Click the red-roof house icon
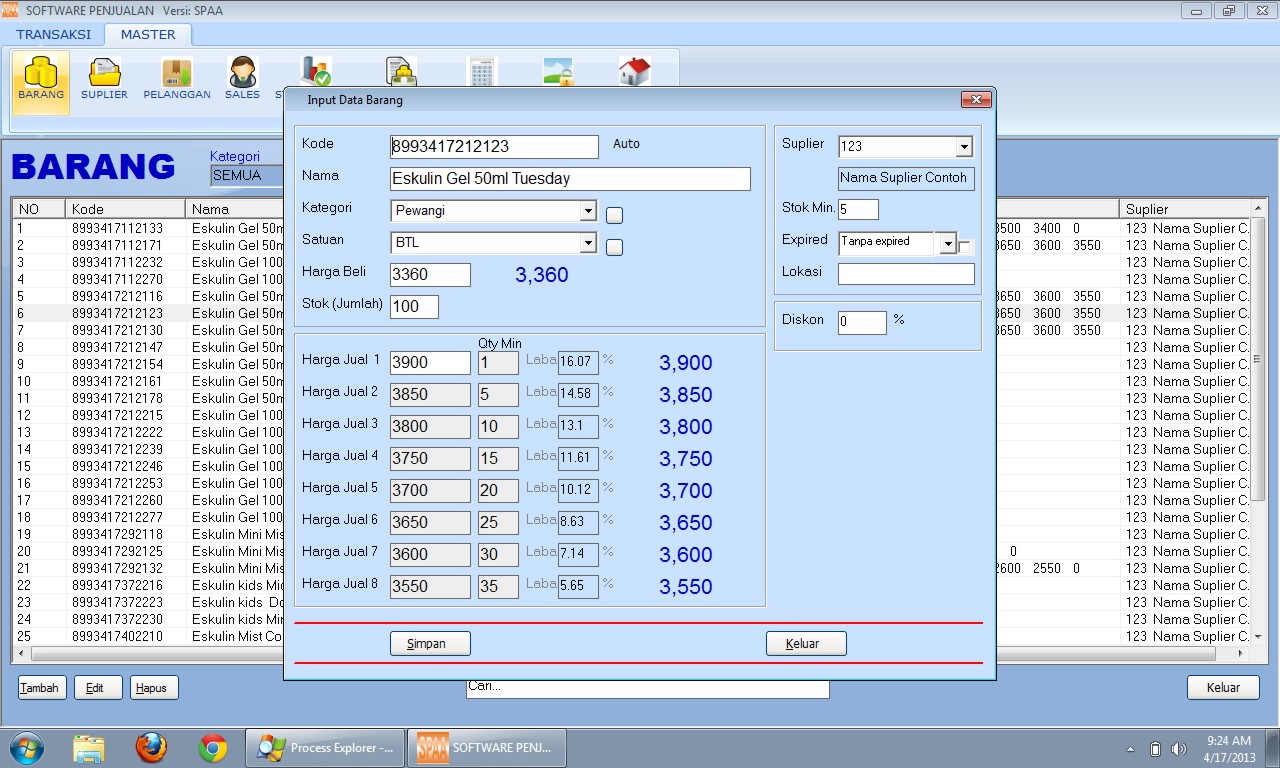This screenshot has width=1280, height=768. click(x=634, y=72)
